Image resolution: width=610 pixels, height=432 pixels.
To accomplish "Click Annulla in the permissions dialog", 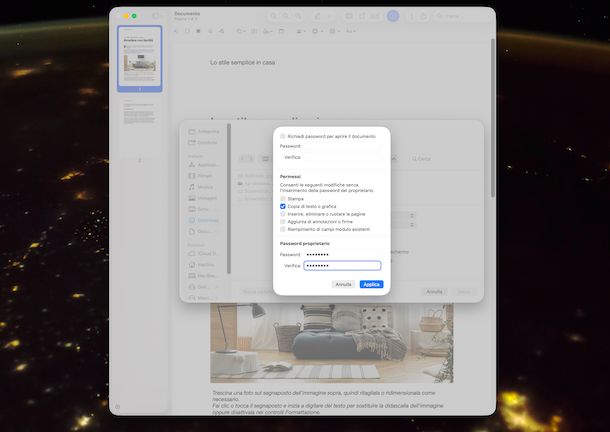I will pyautogui.click(x=343, y=284).
